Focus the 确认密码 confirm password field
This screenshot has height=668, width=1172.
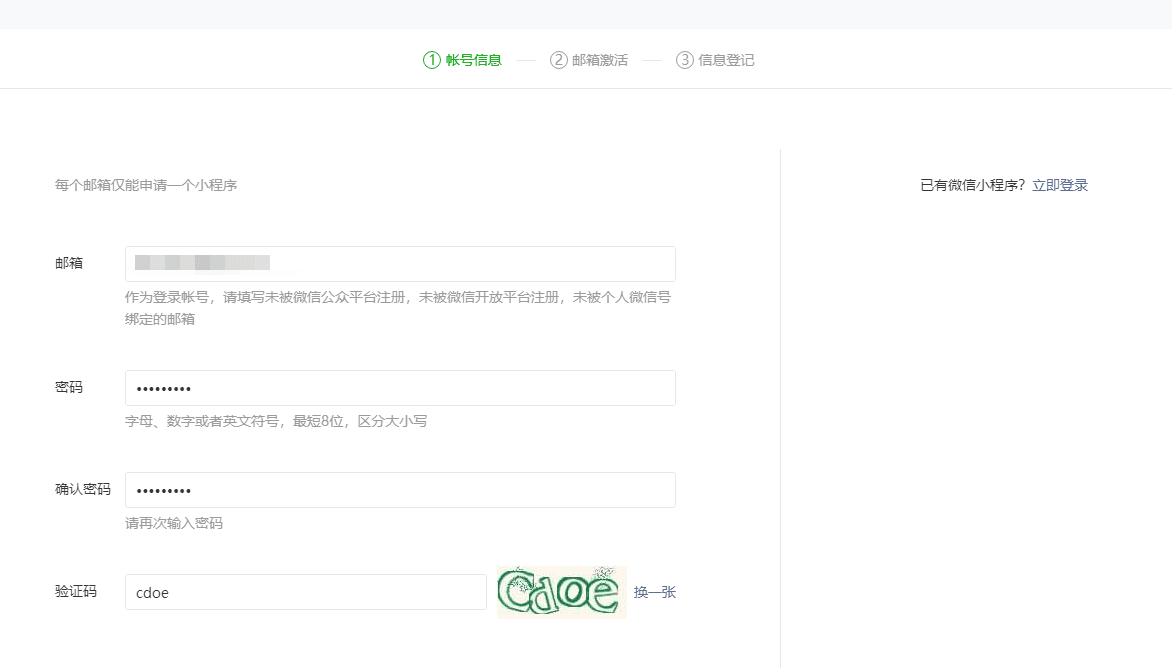400,490
